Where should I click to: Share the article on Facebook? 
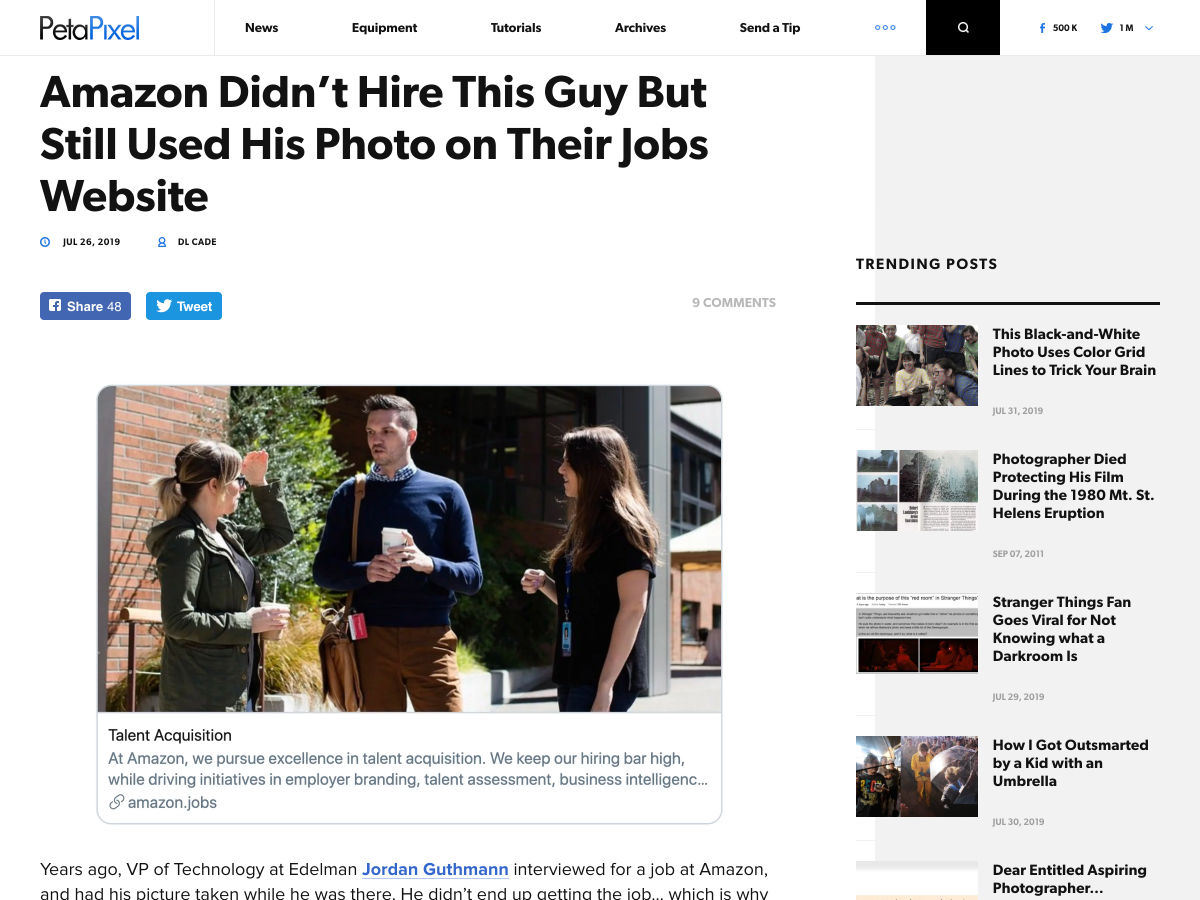[85, 306]
